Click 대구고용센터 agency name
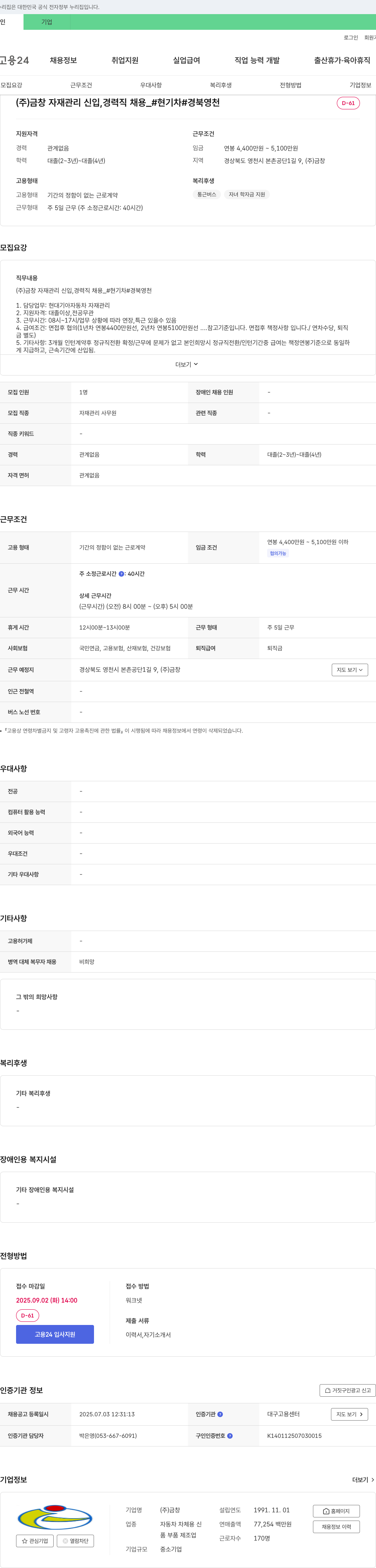 tap(284, 1414)
